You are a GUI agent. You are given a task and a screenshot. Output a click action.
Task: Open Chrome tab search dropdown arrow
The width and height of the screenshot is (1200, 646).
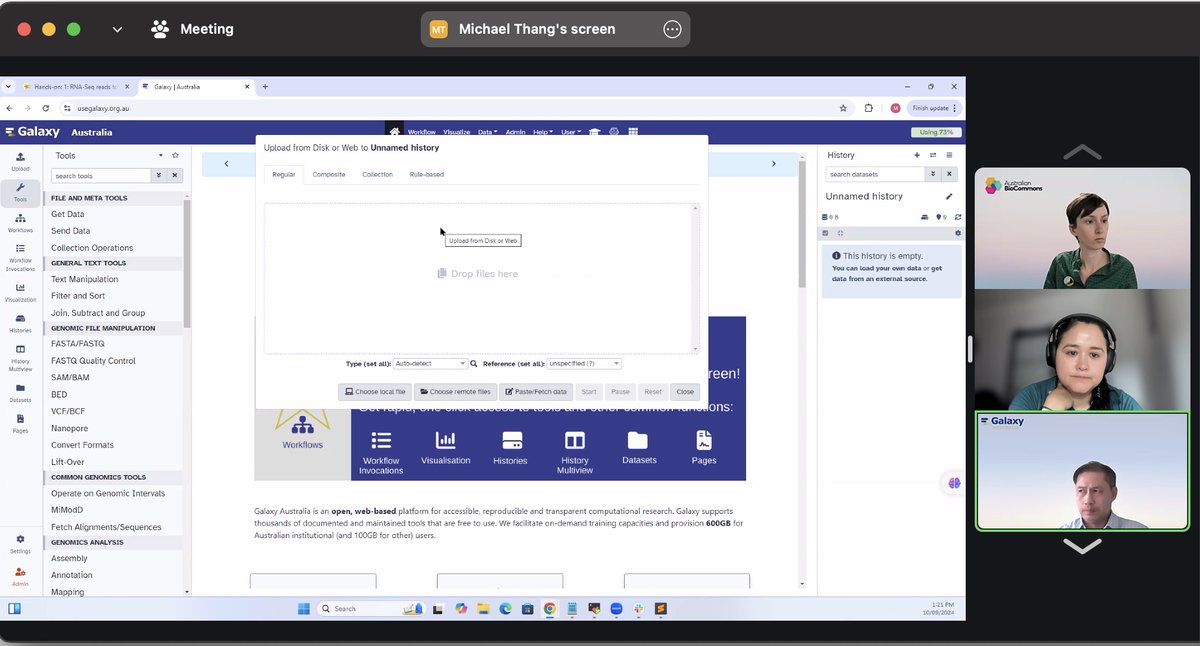click(x=9, y=87)
